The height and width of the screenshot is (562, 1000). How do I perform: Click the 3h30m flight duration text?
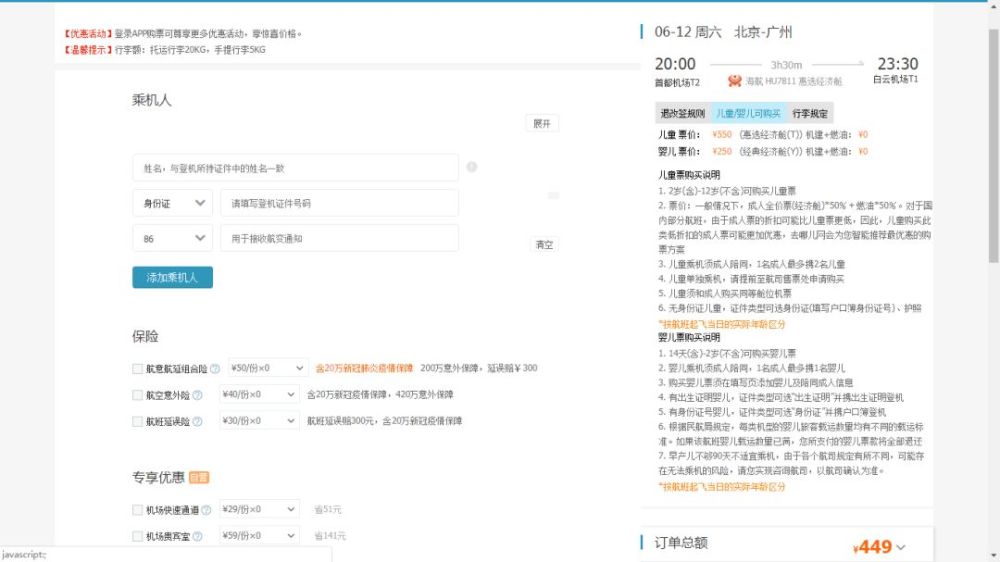pos(786,65)
